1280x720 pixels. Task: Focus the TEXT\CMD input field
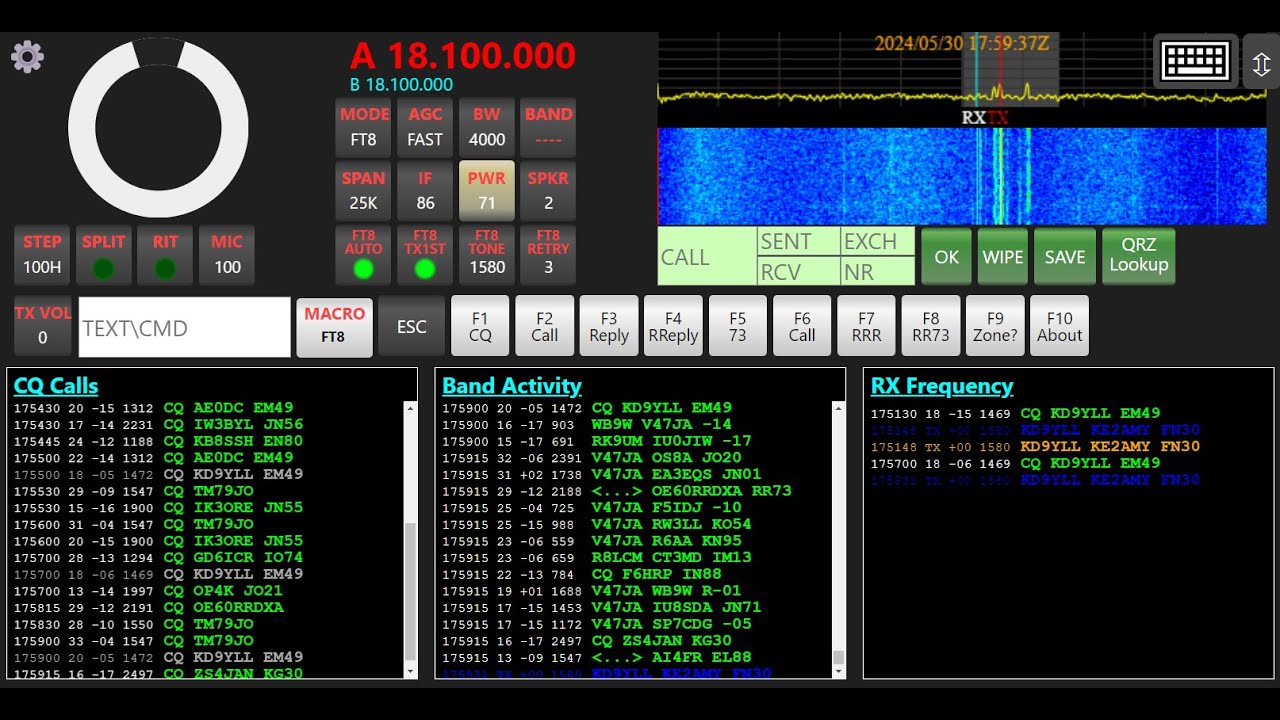[185, 327]
